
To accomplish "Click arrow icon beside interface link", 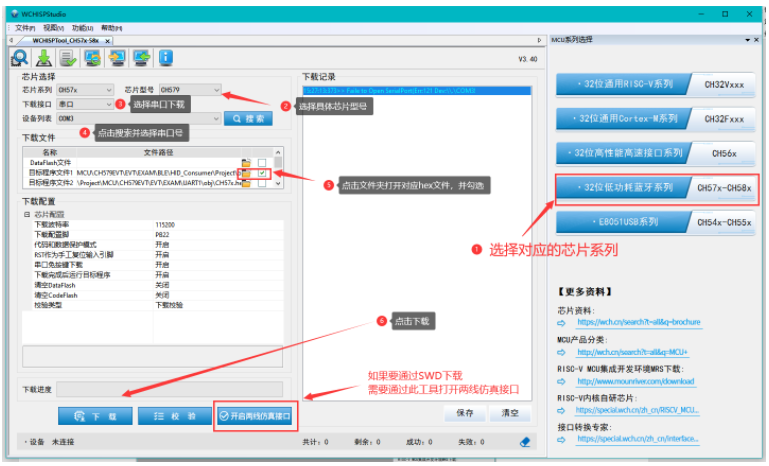I will (561, 440).
